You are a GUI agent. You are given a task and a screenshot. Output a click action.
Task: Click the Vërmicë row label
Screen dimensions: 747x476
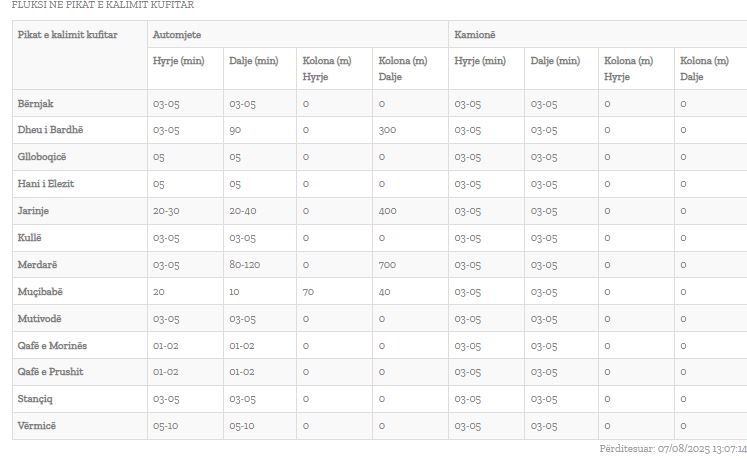37,425
